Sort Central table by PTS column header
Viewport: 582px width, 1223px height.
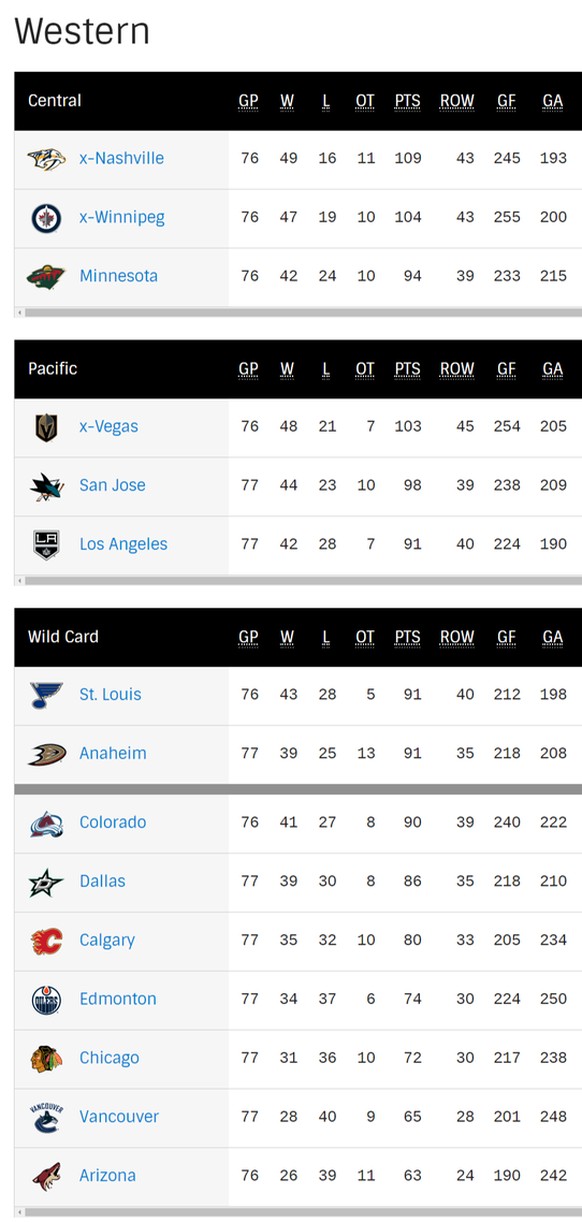407,101
